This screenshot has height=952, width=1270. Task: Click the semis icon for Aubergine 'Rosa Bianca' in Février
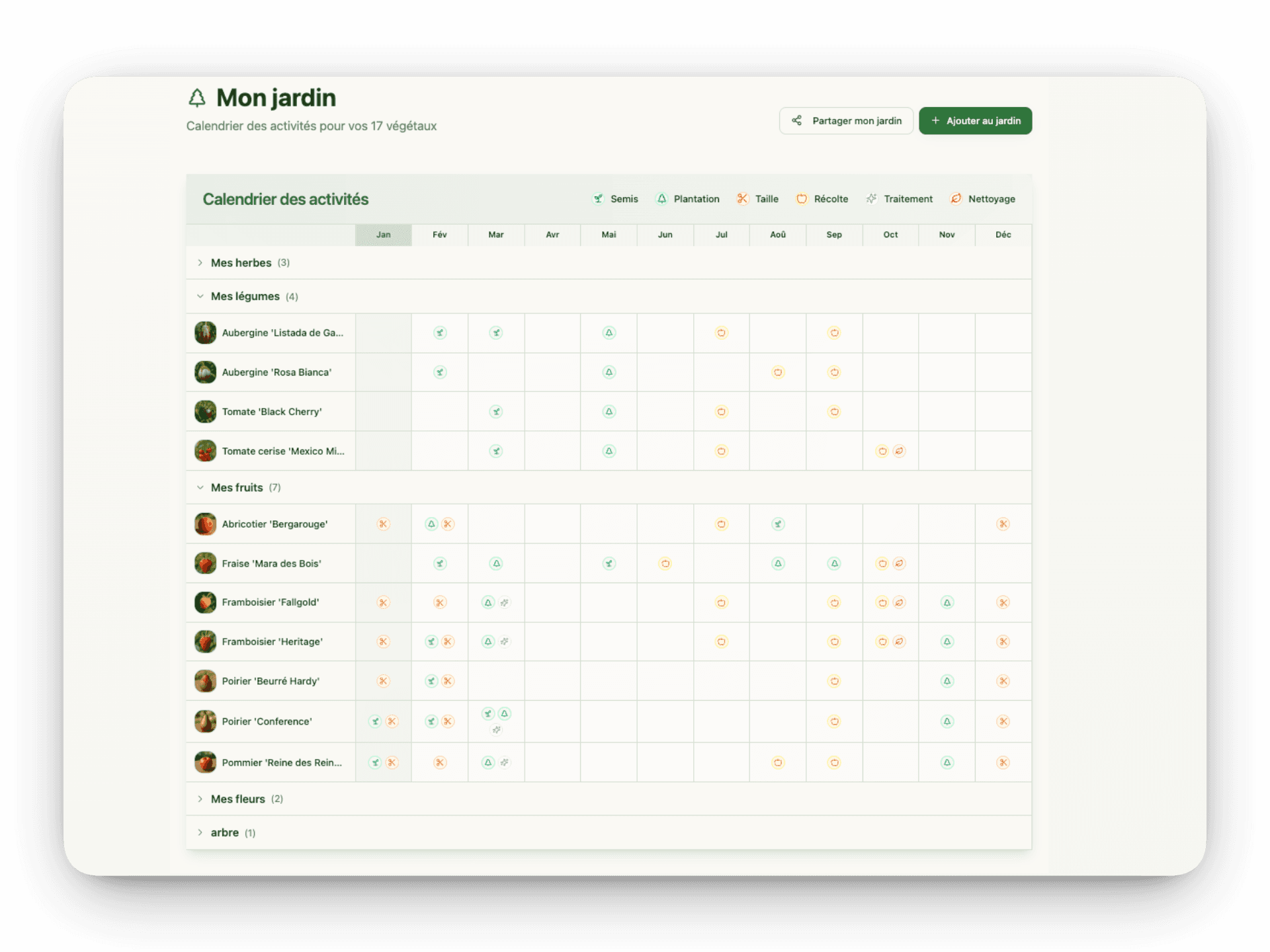click(440, 372)
